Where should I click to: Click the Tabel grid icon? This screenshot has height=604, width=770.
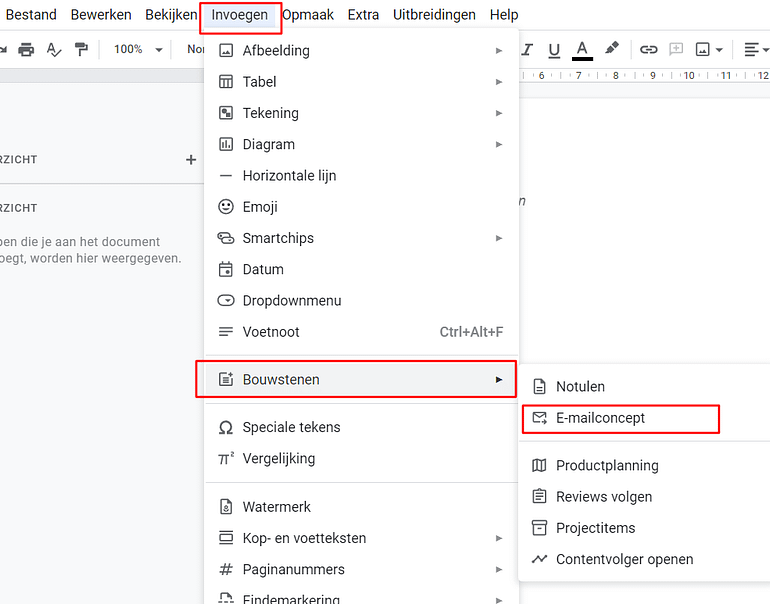point(226,82)
